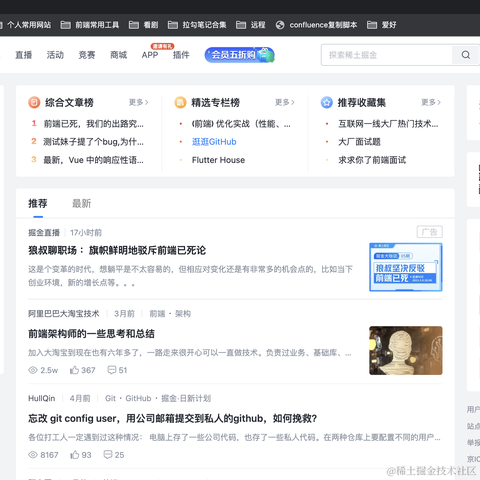The width and height of the screenshot is (480, 480).
Task: Open 爱好 bookmark folder
Action: 382,25
